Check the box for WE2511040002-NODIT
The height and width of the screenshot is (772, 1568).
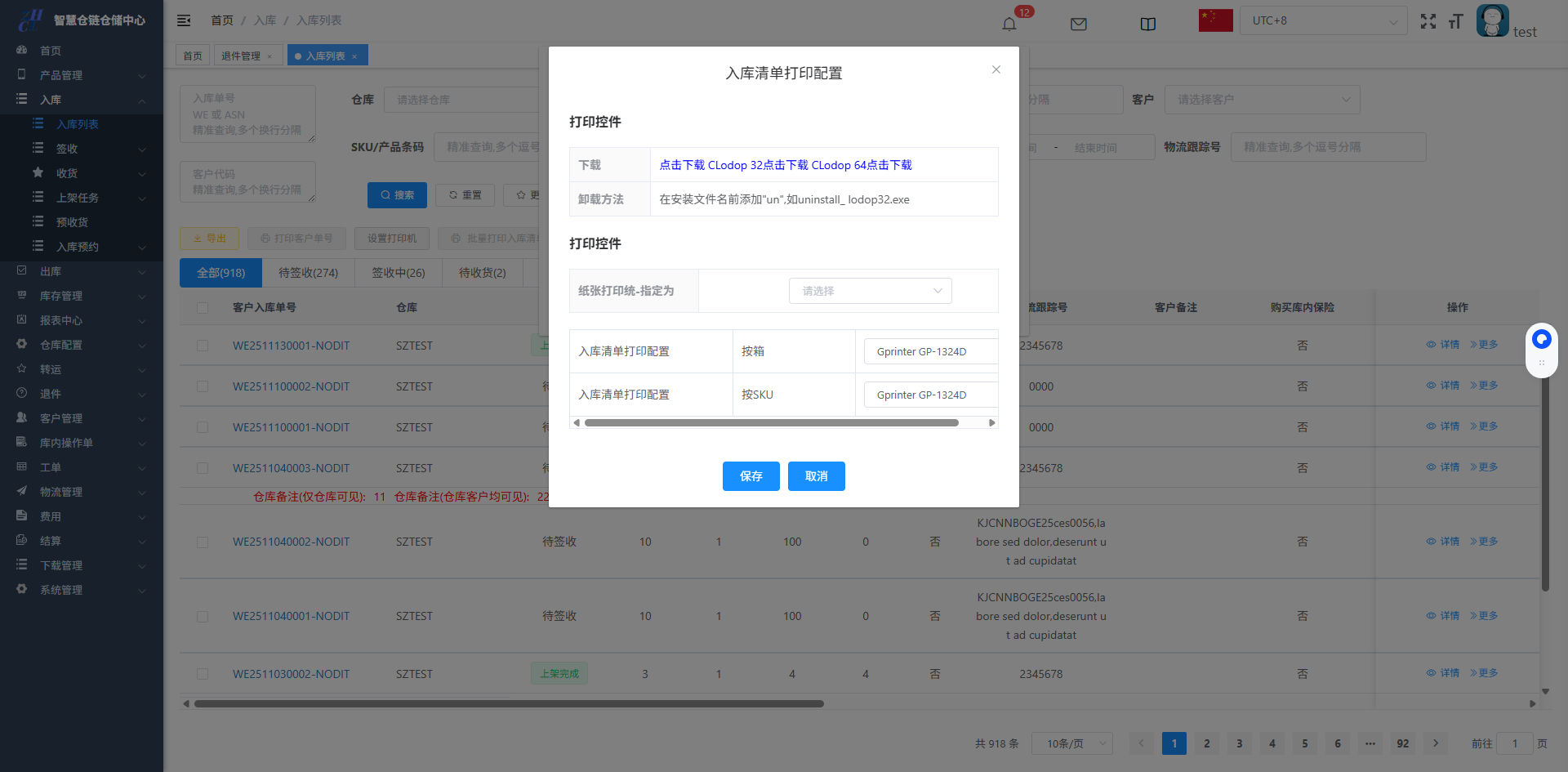(x=203, y=542)
